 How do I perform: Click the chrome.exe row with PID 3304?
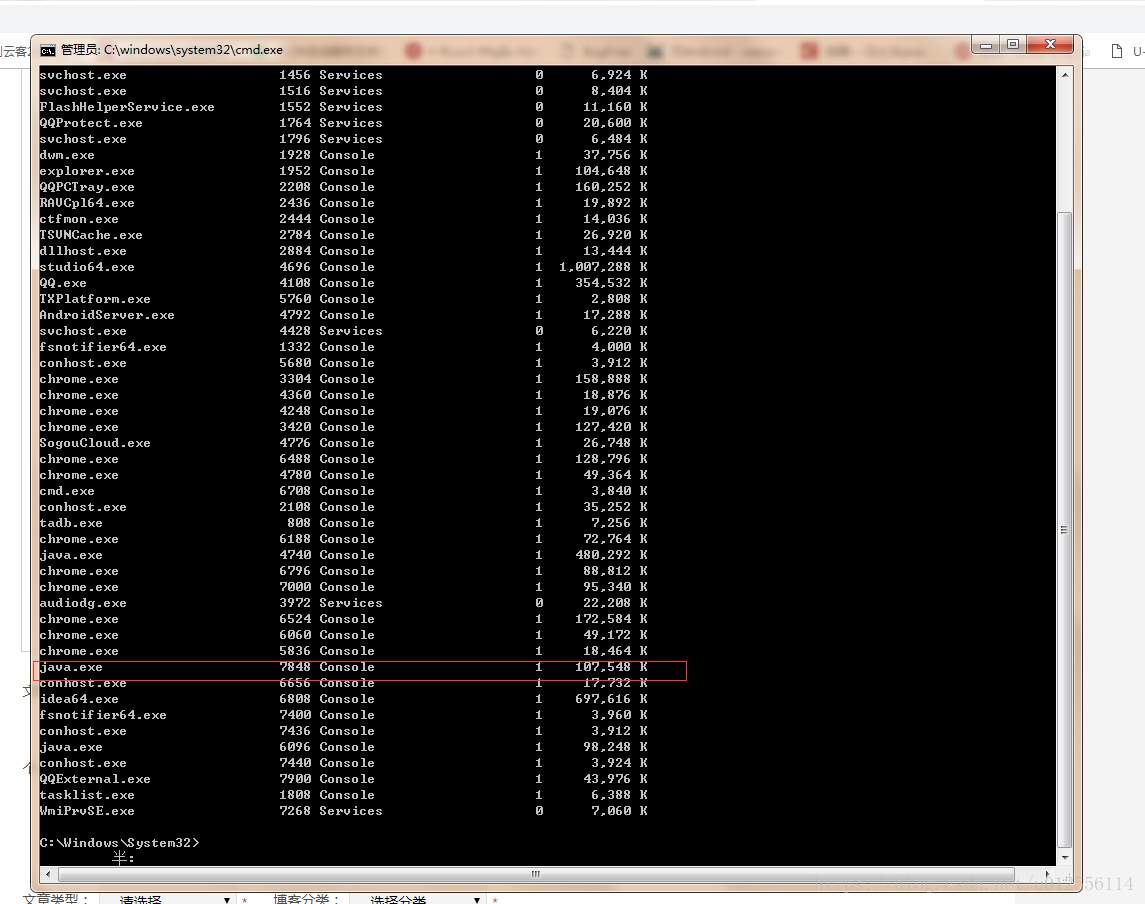pos(343,379)
